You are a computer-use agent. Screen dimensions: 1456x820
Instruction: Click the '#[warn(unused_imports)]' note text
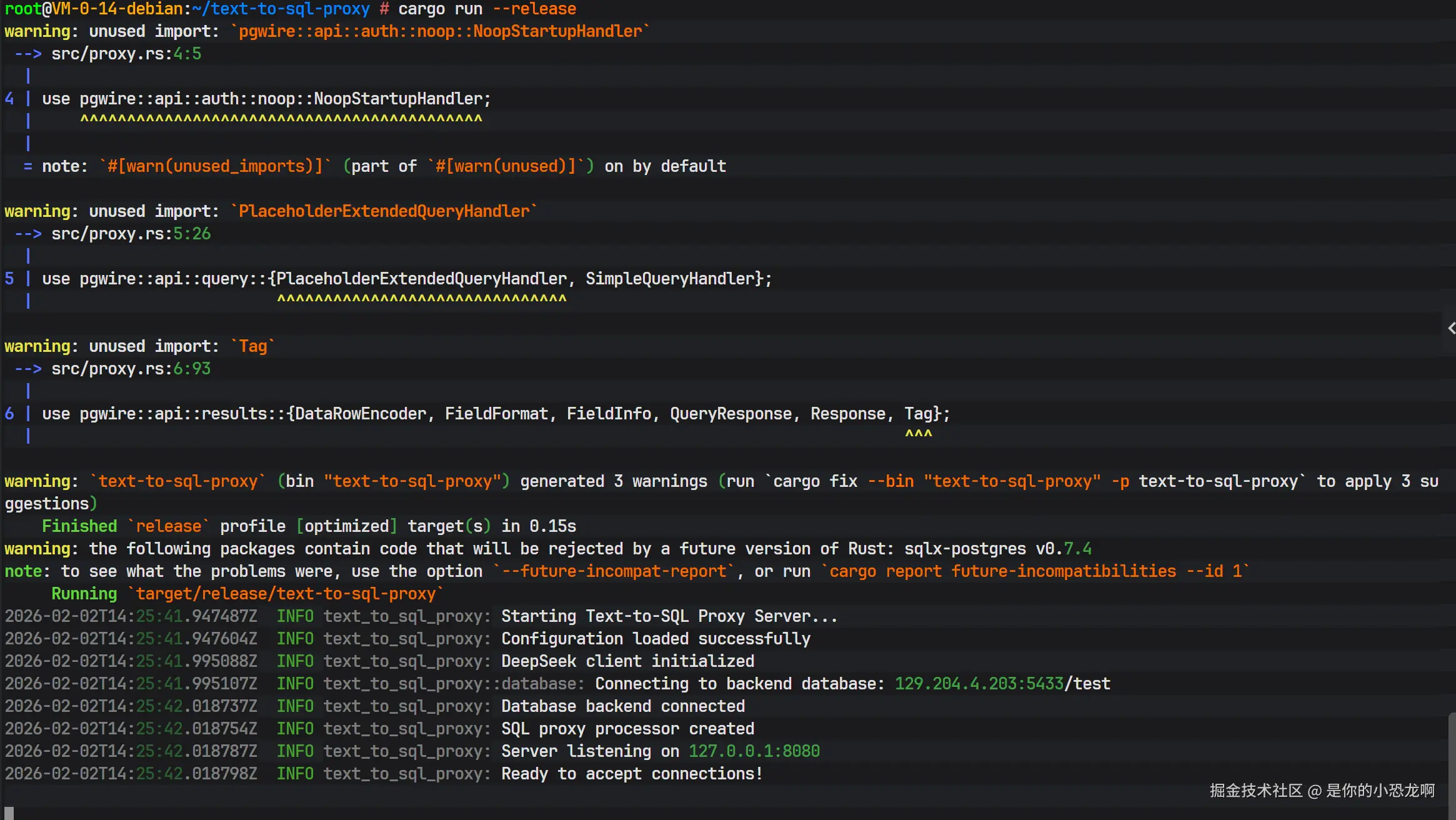215,166
